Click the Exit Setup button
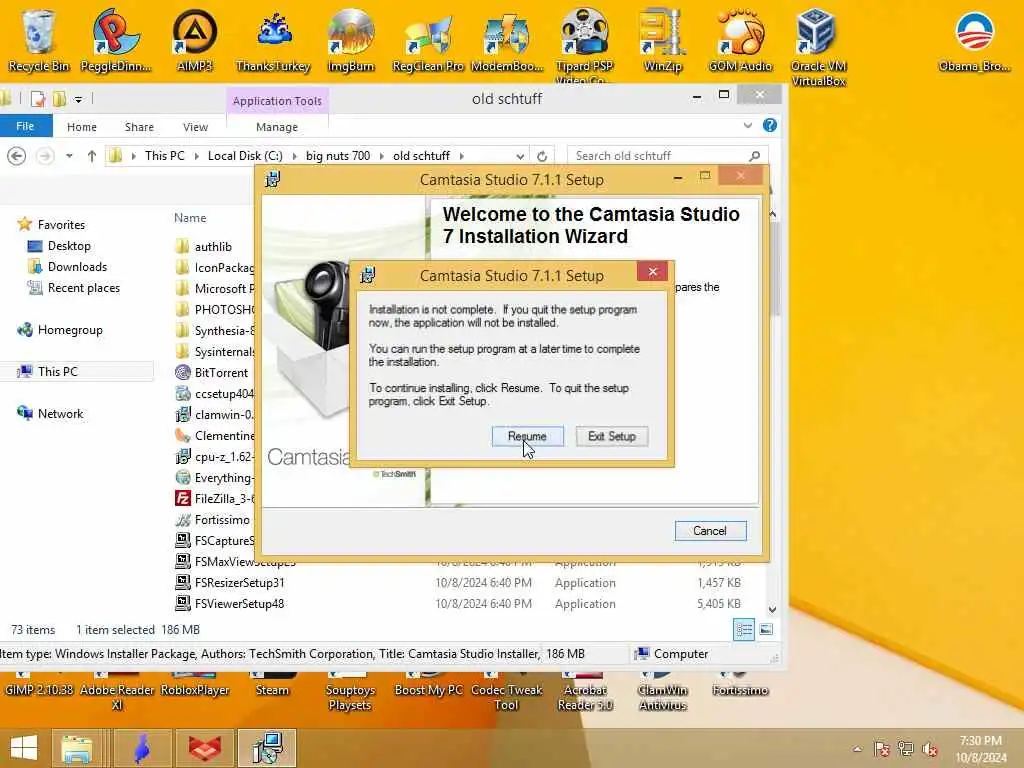The image size is (1024, 768). 611,436
